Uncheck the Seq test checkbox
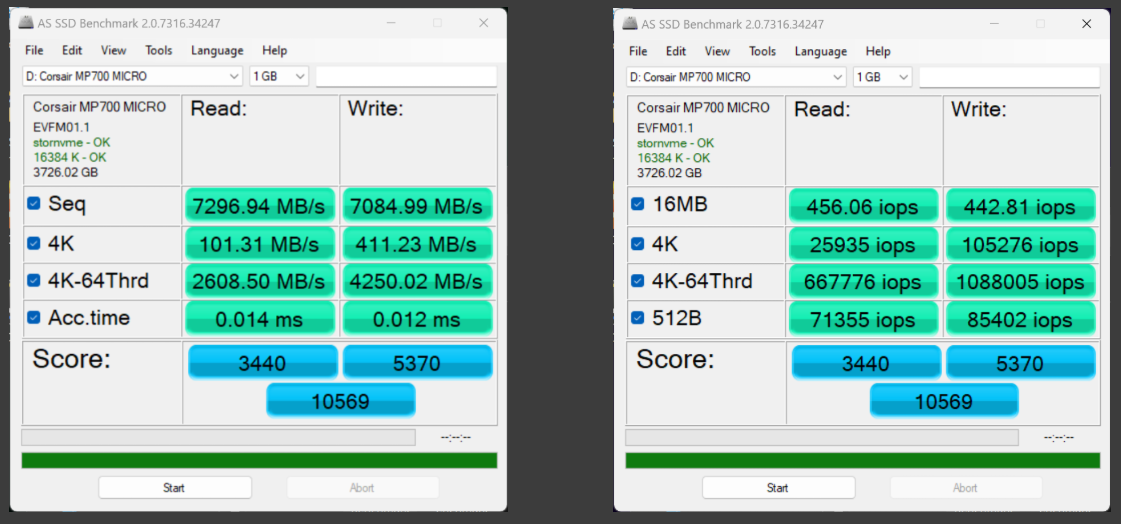 [34, 204]
